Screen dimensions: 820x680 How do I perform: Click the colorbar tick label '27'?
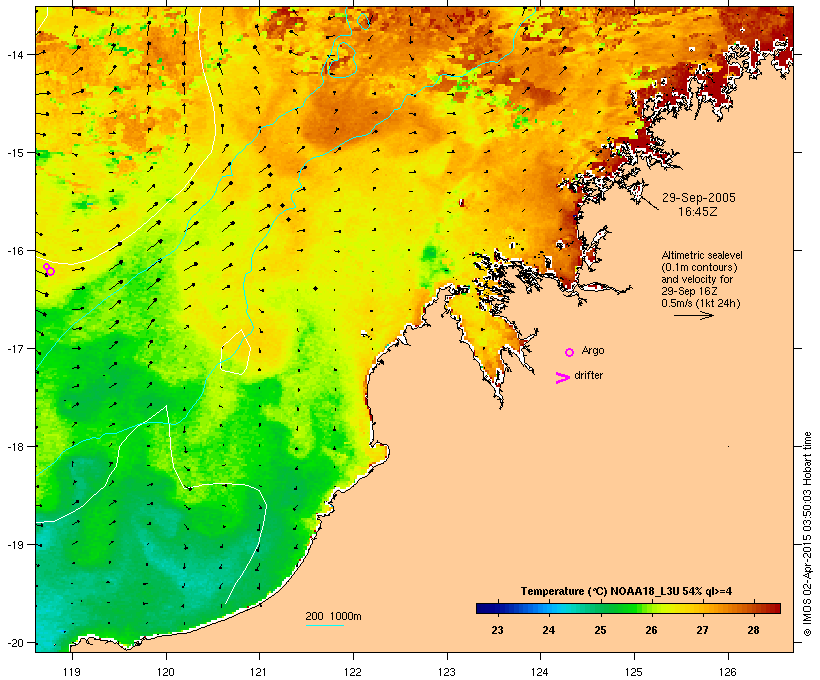pos(702,630)
